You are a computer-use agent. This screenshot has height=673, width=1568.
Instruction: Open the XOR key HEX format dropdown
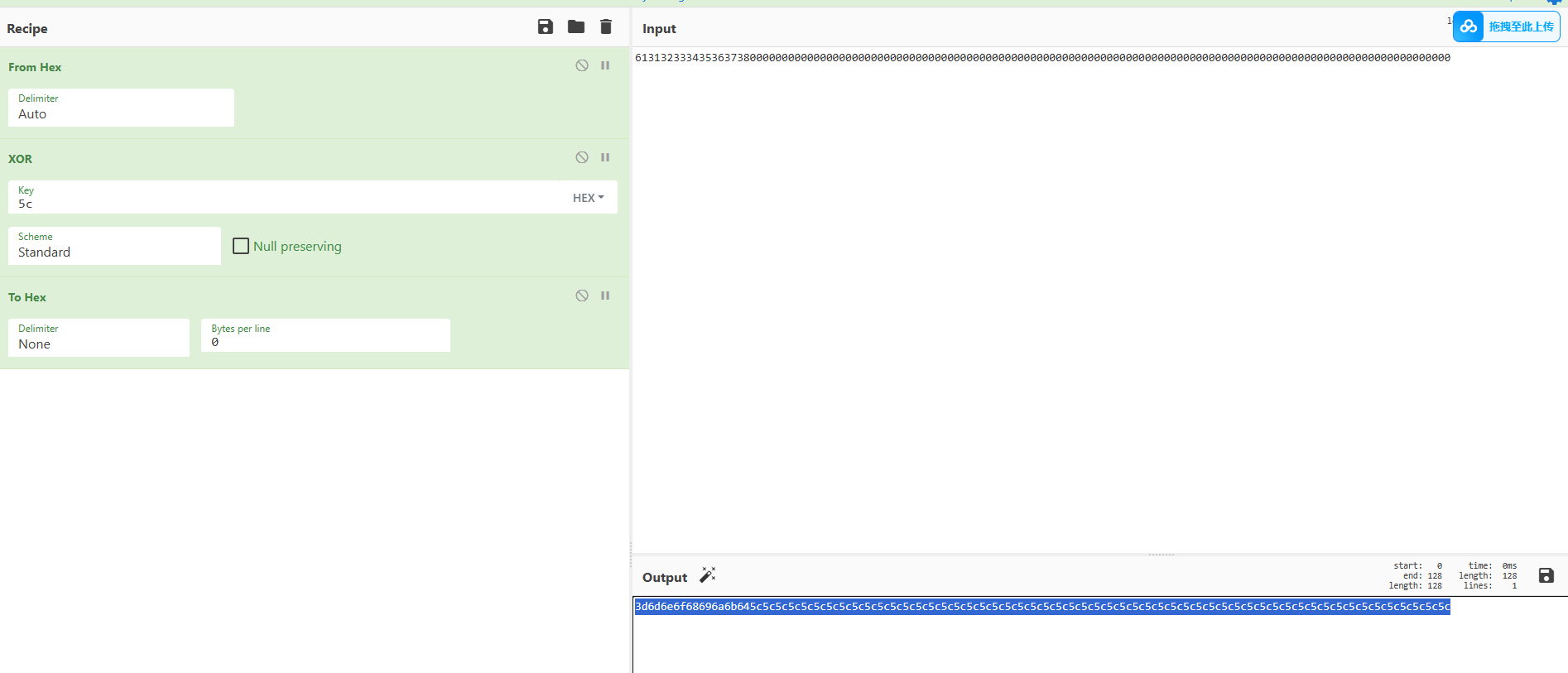pyautogui.click(x=589, y=198)
